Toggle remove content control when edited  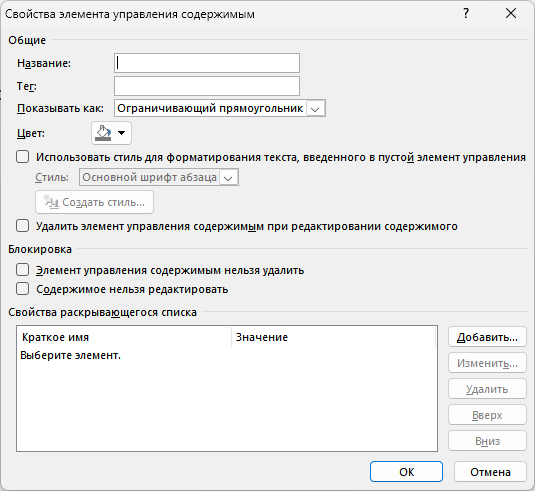pyautogui.click(x=23, y=226)
